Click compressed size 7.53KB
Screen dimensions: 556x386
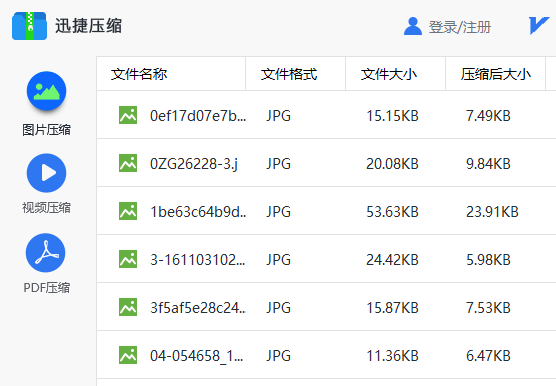pos(488,308)
